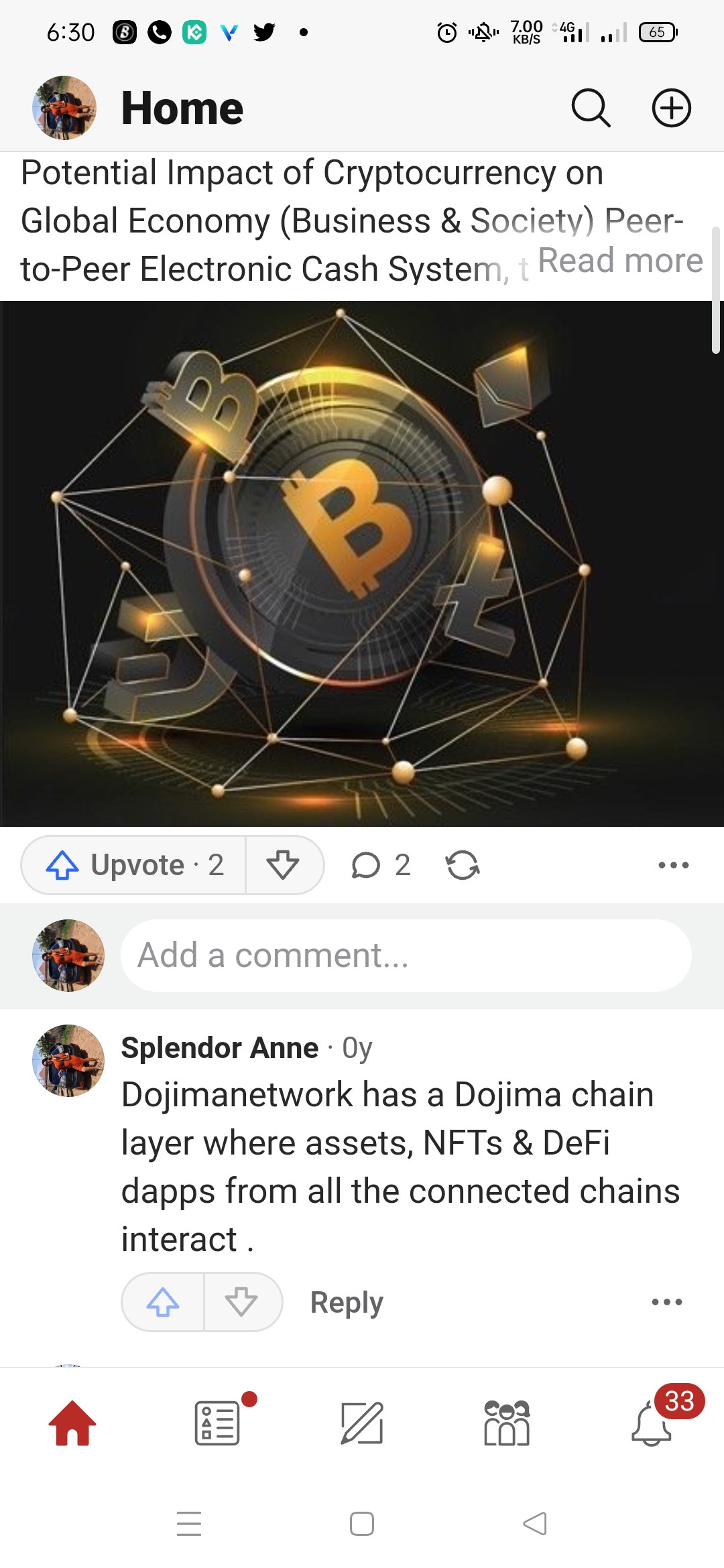This screenshot has height=1568, width=724.
Task: Share post using circular arrows icon
Action: coord(463,864)
